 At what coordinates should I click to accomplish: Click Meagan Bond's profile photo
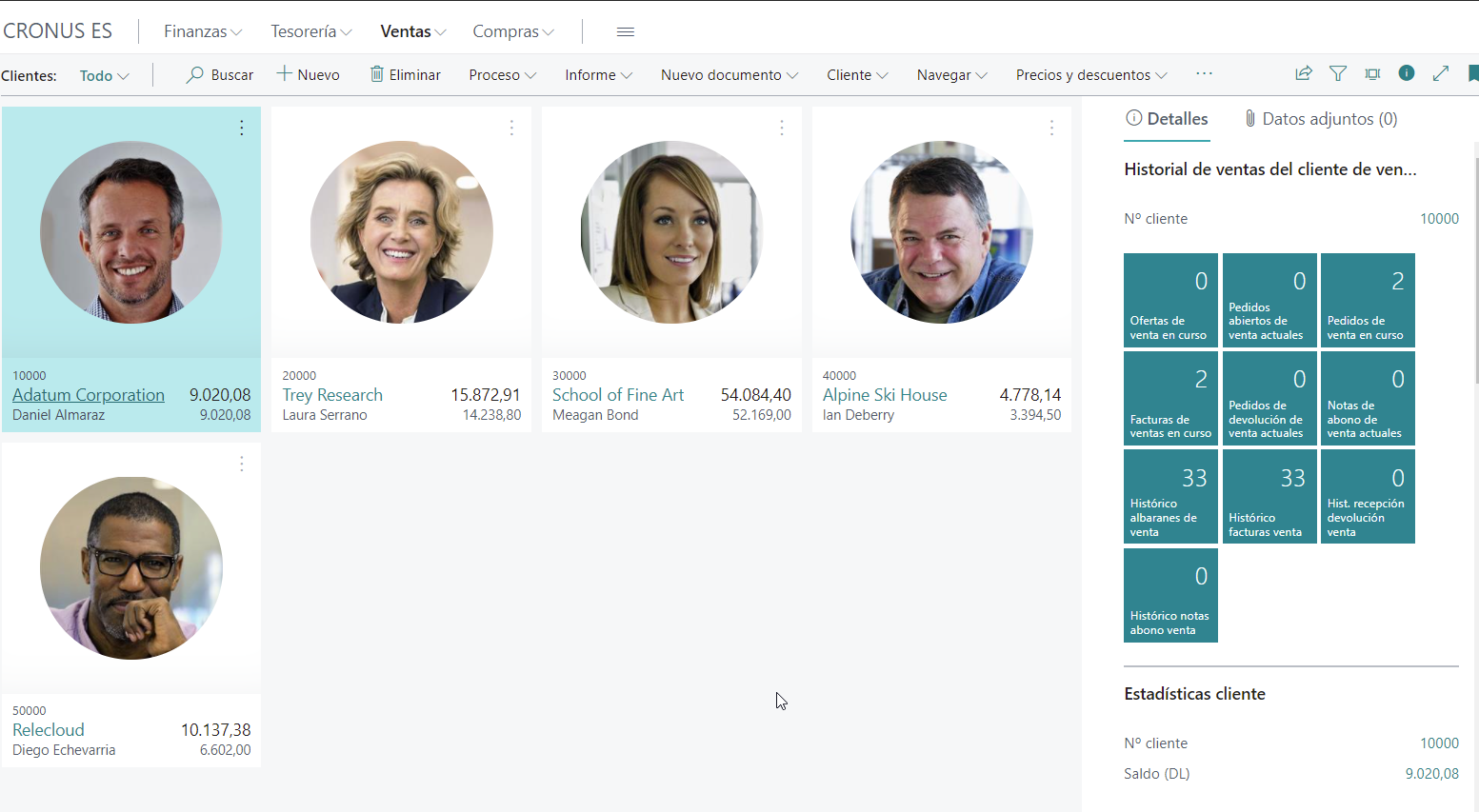[671, 232]
